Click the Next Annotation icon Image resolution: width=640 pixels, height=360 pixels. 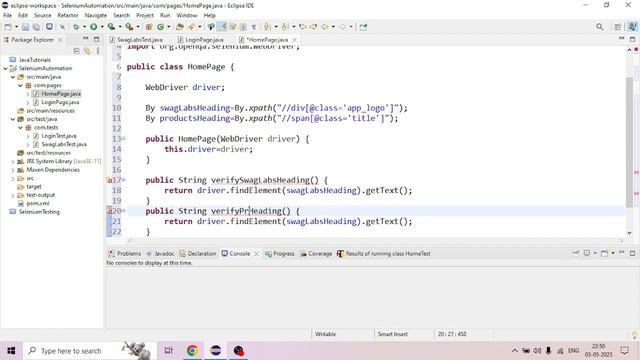click(x=267, y=27)
